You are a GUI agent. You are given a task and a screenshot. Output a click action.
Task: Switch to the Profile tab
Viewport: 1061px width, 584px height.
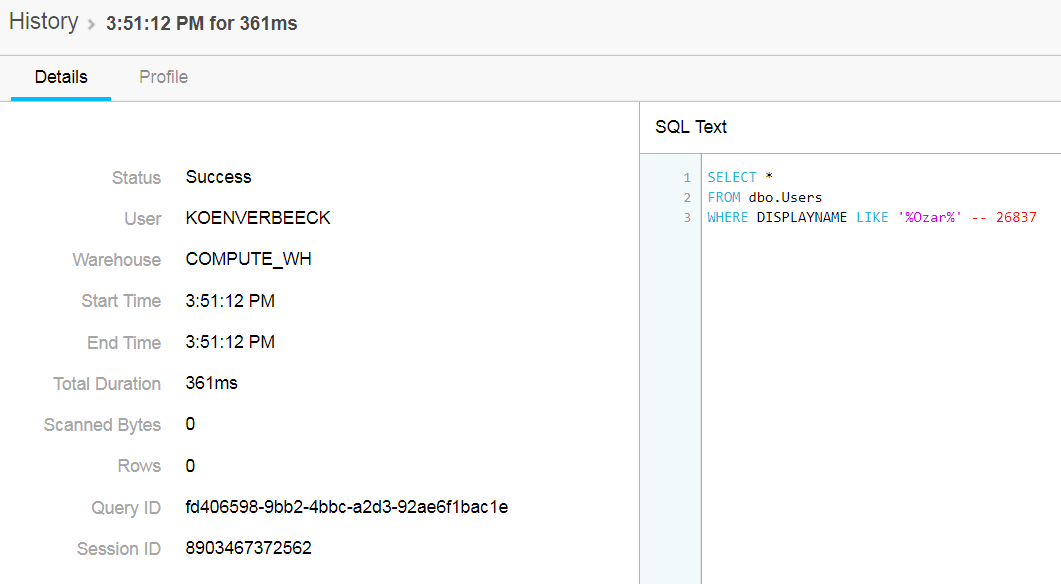(163, 76)
